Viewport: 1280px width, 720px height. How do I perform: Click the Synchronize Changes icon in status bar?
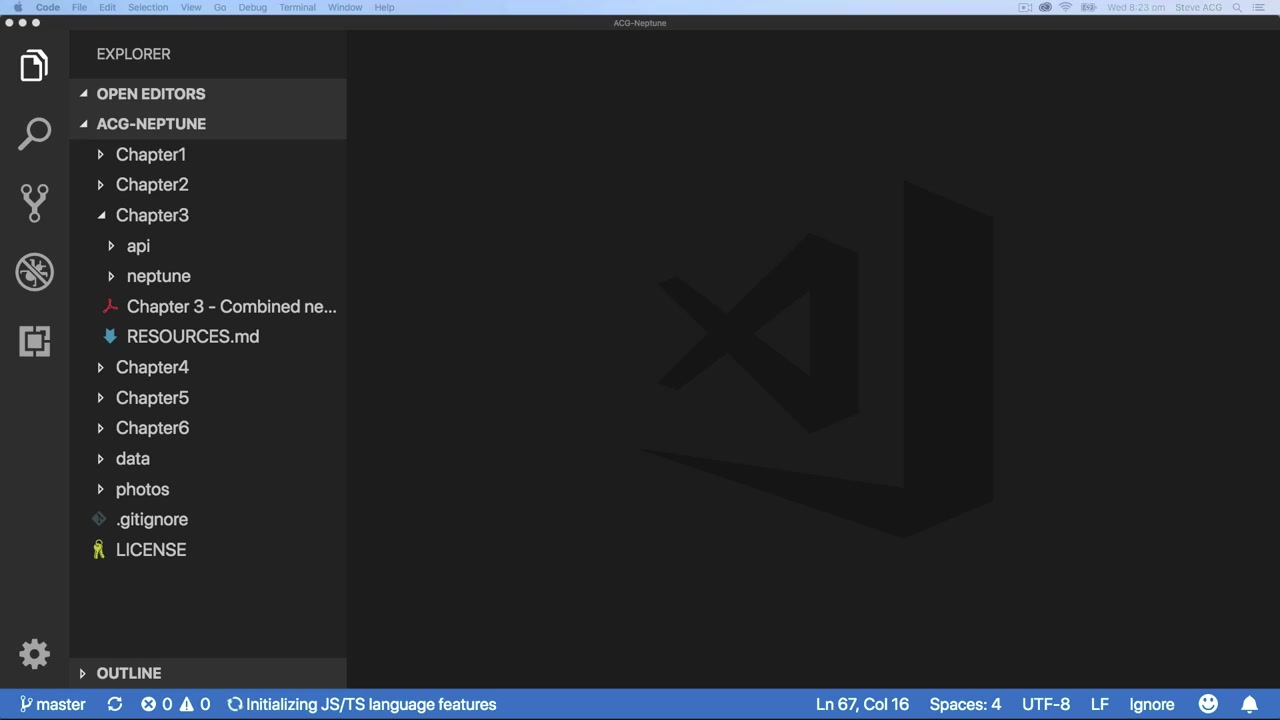pyautogui.click(x=115, y=704)
